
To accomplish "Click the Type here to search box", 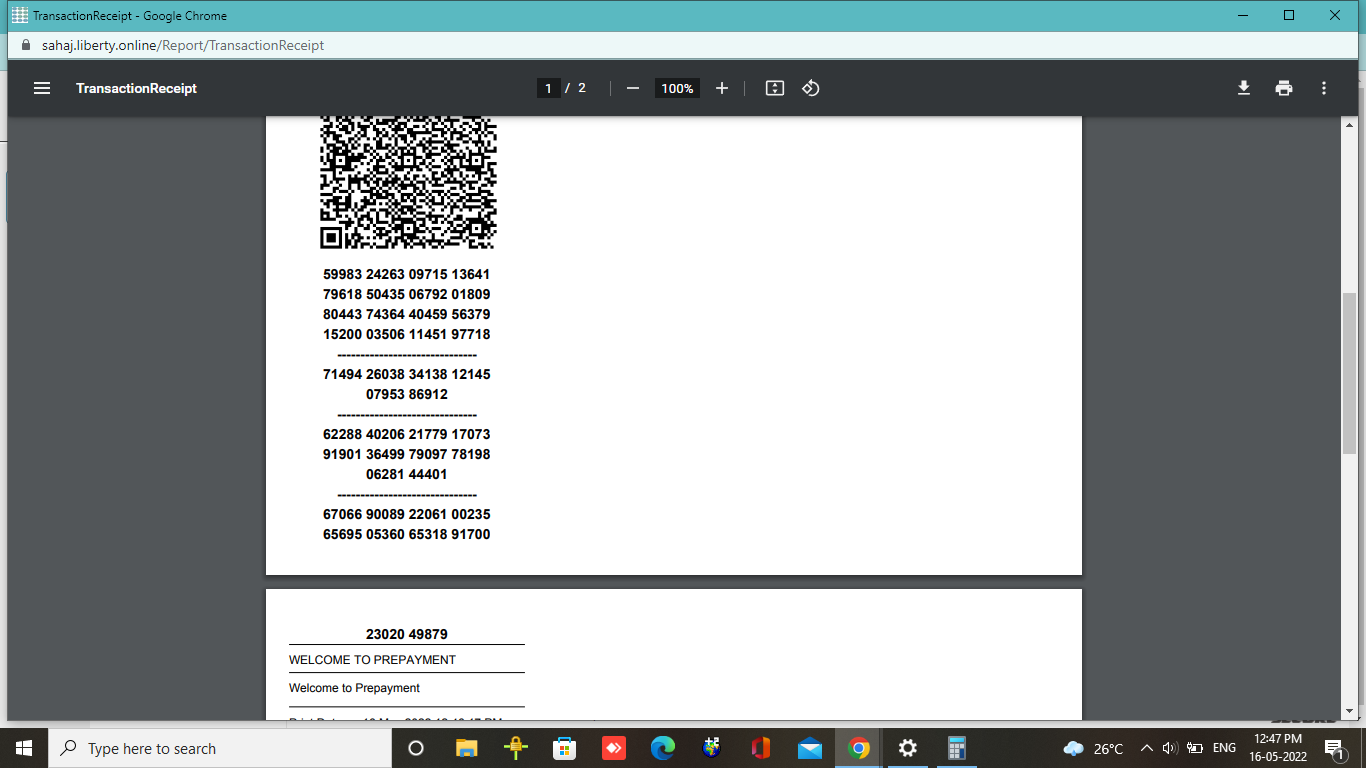I will pyautogui.click(x=220, y=748).
